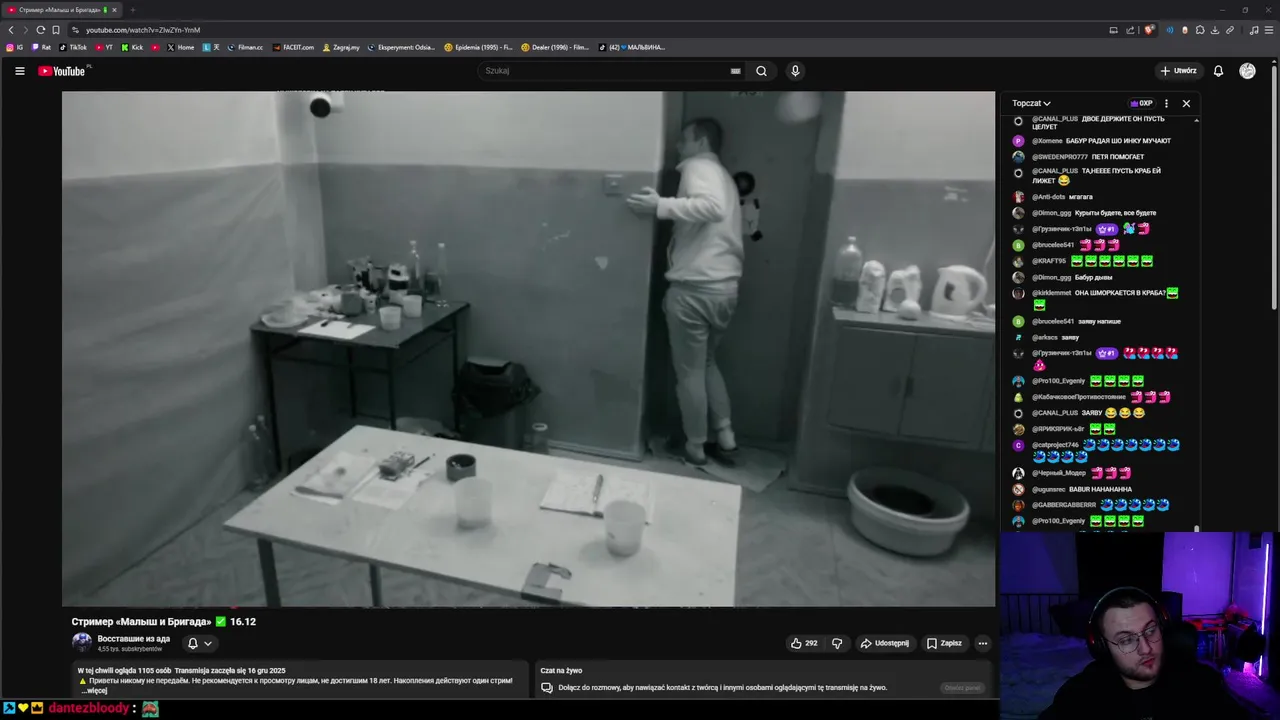Open the Filman.cc bookmark
The width and height of the screenshot is (1280, 720).
(x=245, y=47)
